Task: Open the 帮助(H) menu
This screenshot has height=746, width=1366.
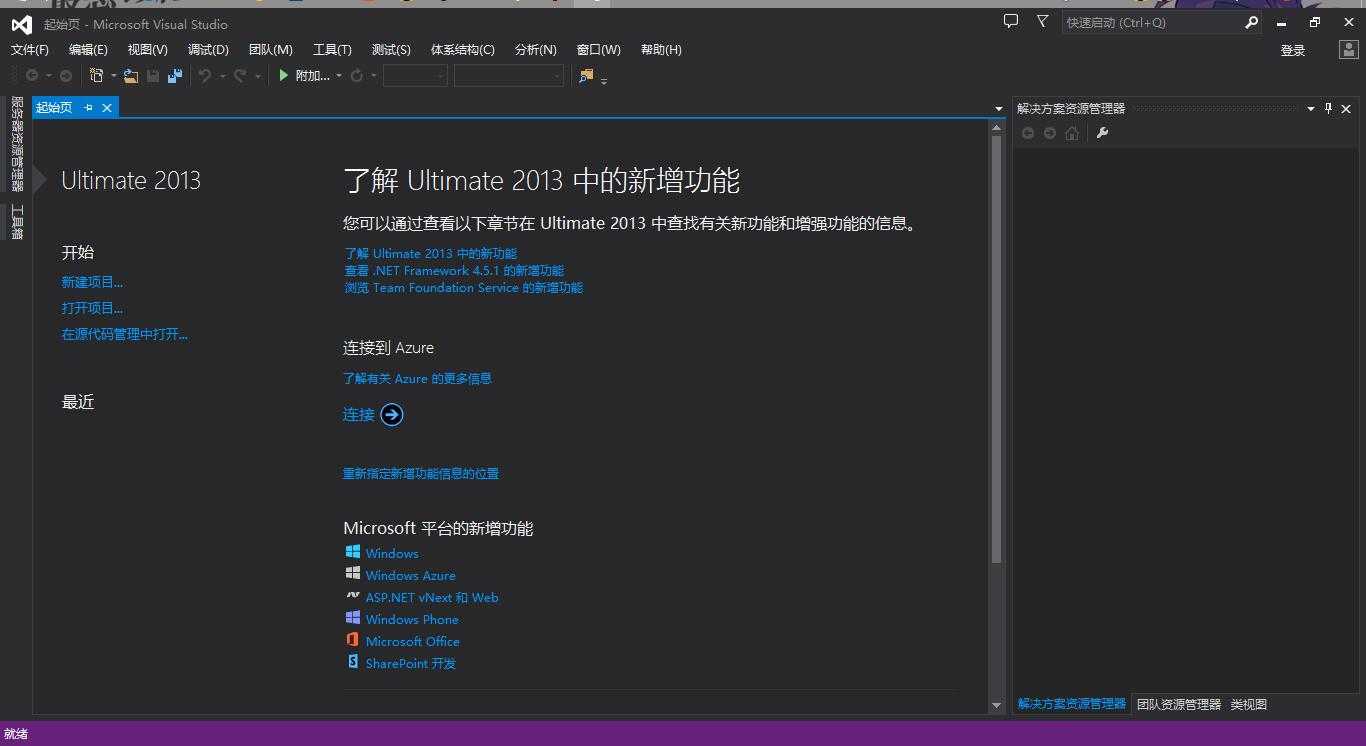Action: 661,49
